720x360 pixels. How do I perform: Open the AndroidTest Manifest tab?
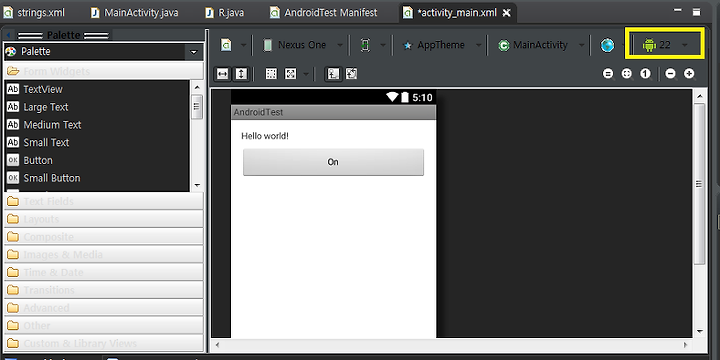click(324, 12)
